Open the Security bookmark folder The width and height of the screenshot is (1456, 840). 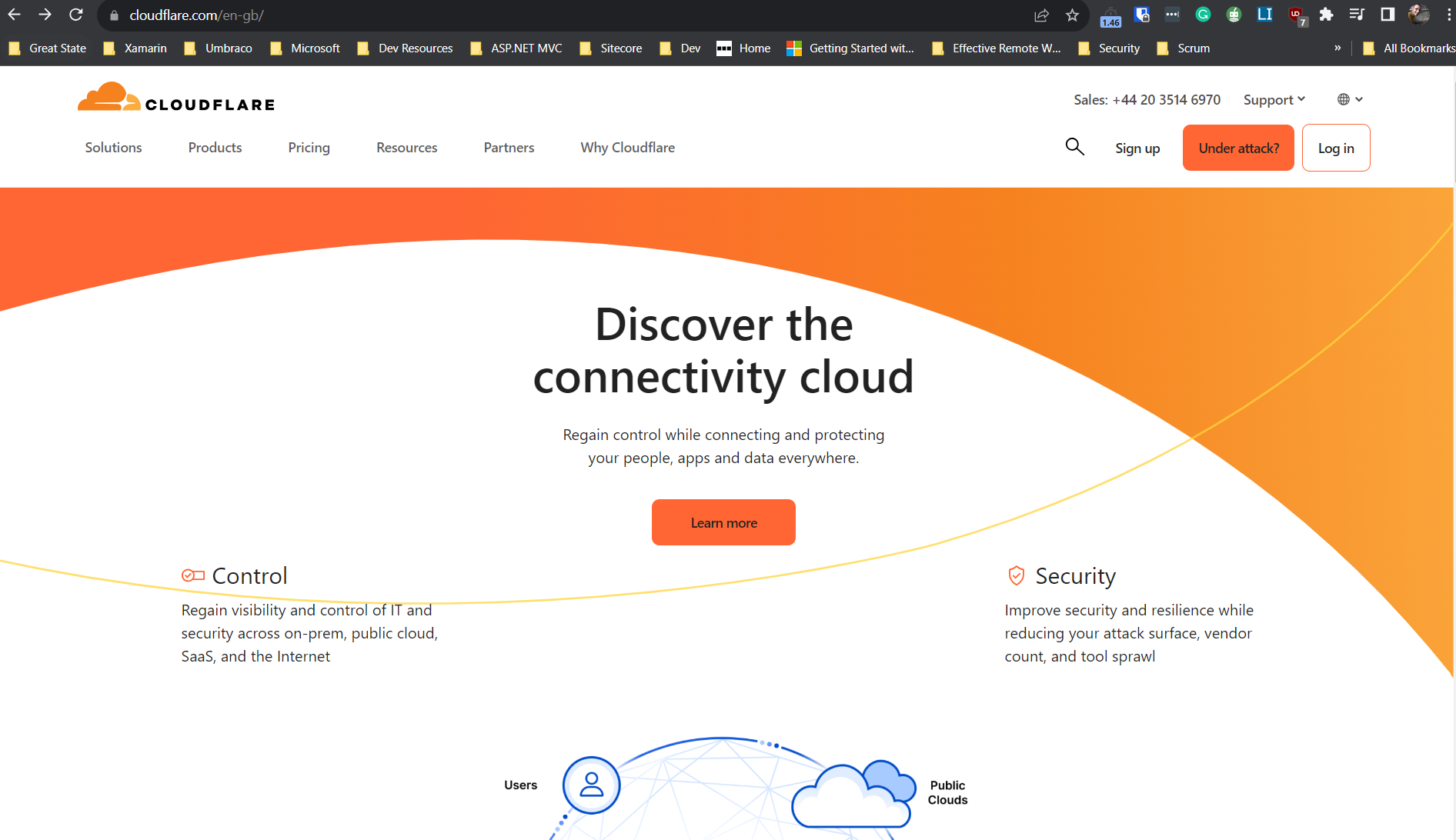point(1109,48)
